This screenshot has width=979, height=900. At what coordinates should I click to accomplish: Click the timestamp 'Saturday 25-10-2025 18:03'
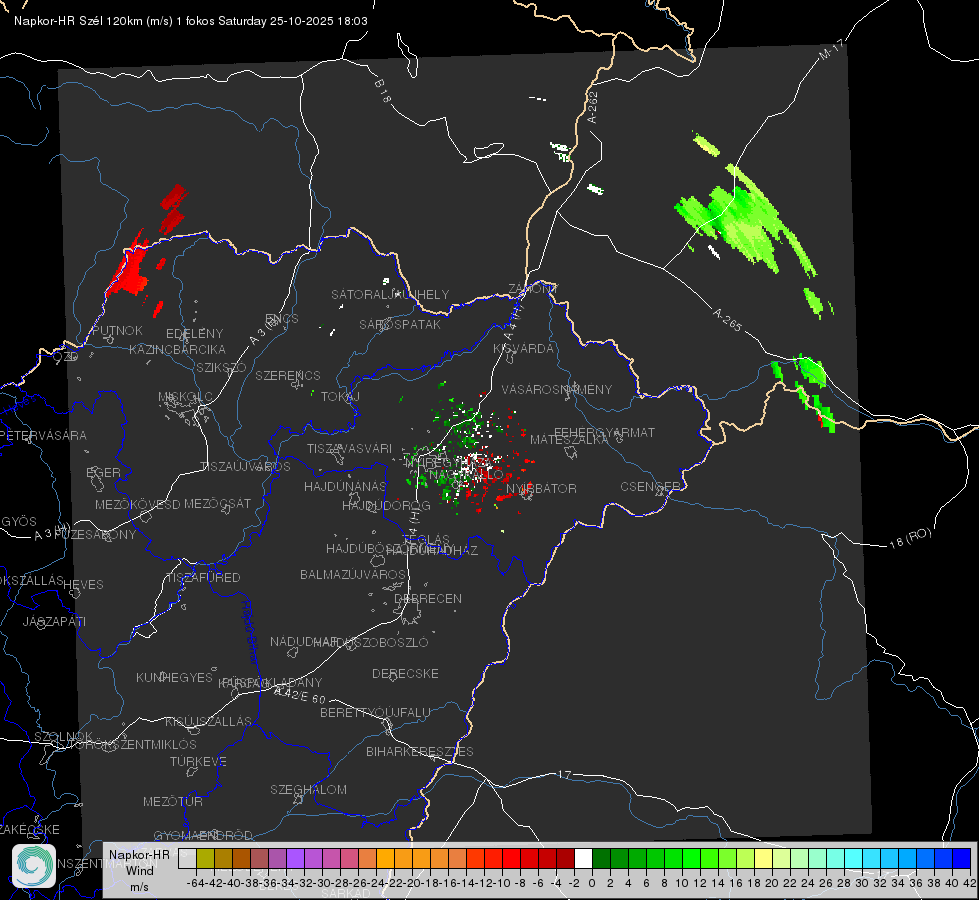[293, 21]
